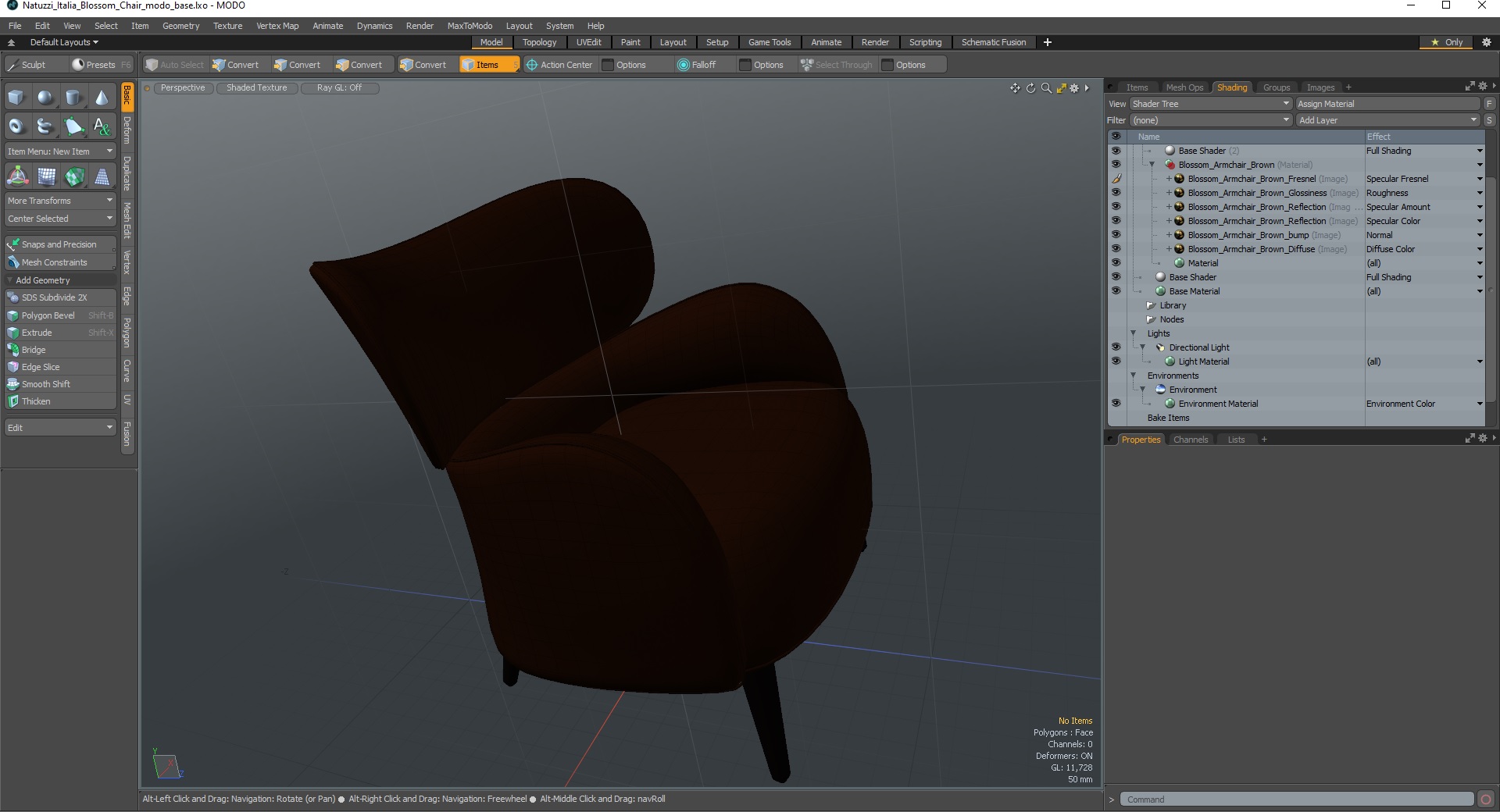Hide the Blossom_Armchair_Brown material layer

click(1116, 165)
